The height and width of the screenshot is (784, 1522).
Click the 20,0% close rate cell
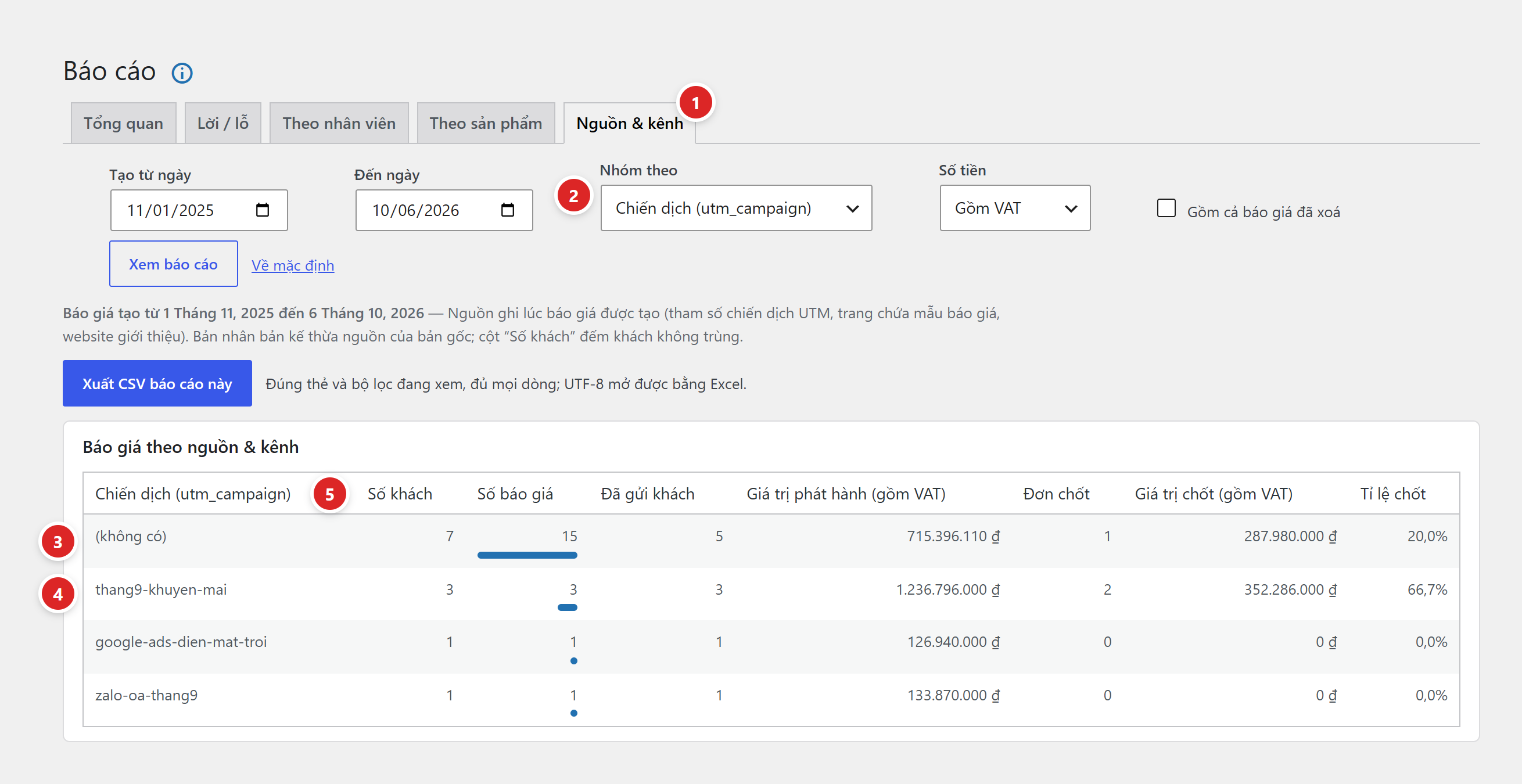pyautogui.click(x=1427, y=536)
